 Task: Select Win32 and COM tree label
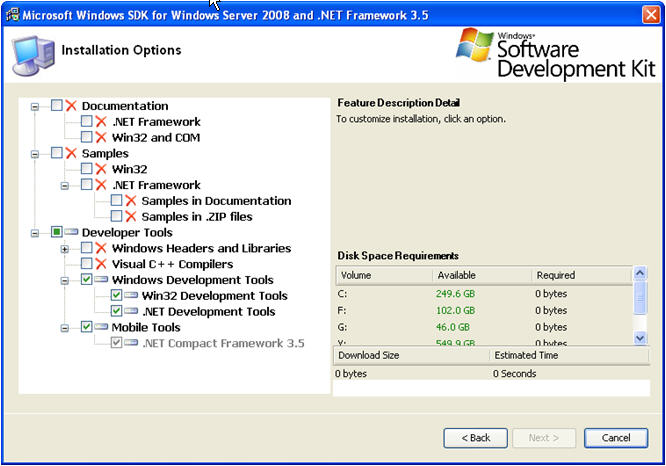click(156, 138)
